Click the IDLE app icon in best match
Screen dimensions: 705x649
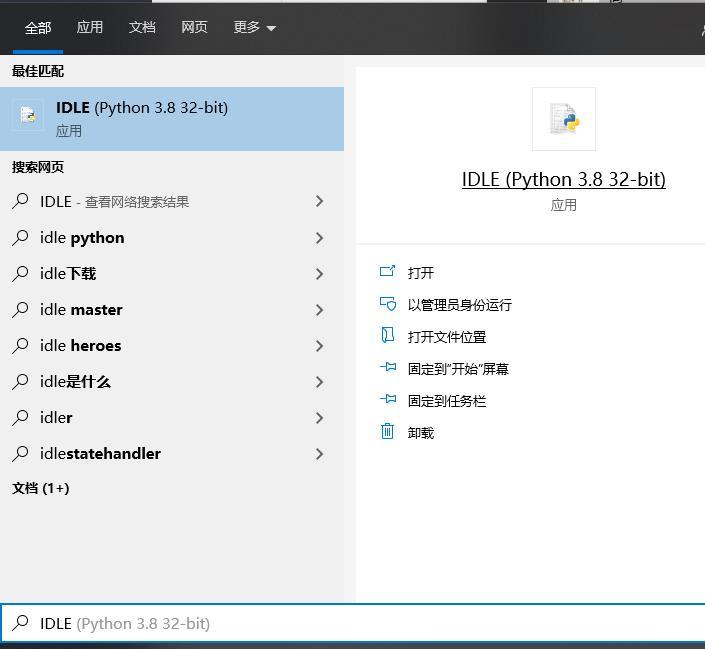(x=28, y=115)
